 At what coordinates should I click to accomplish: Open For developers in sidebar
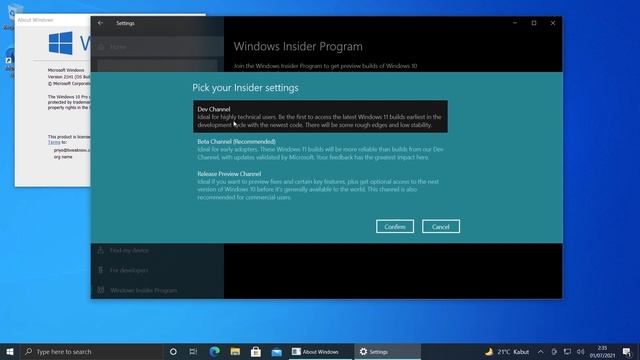157,270
